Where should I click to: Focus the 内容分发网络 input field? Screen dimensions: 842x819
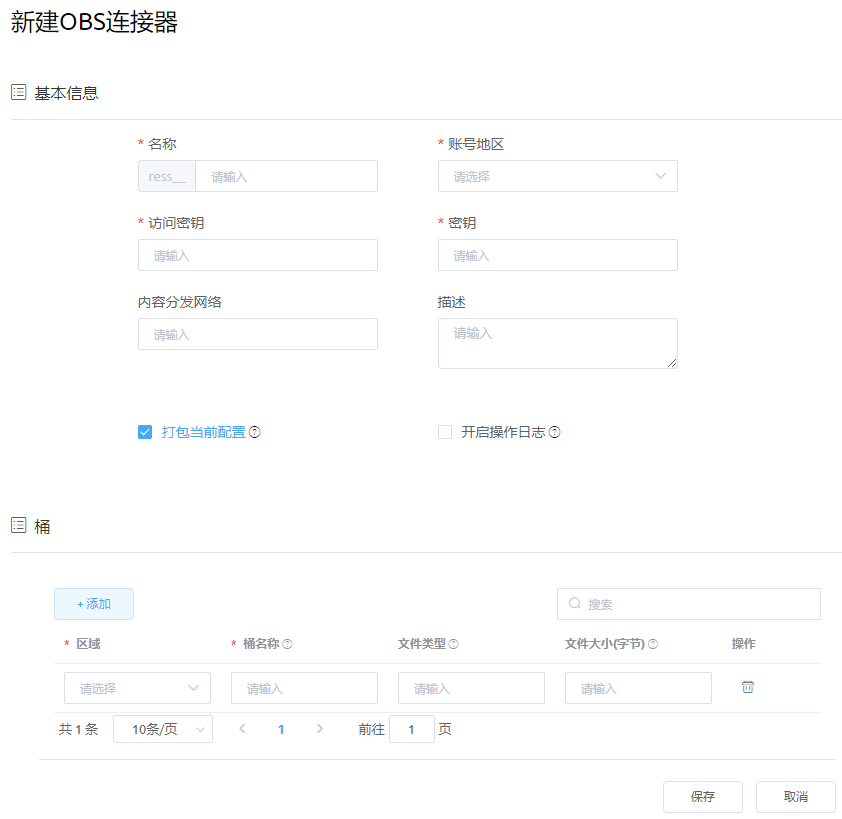(258, 334)
